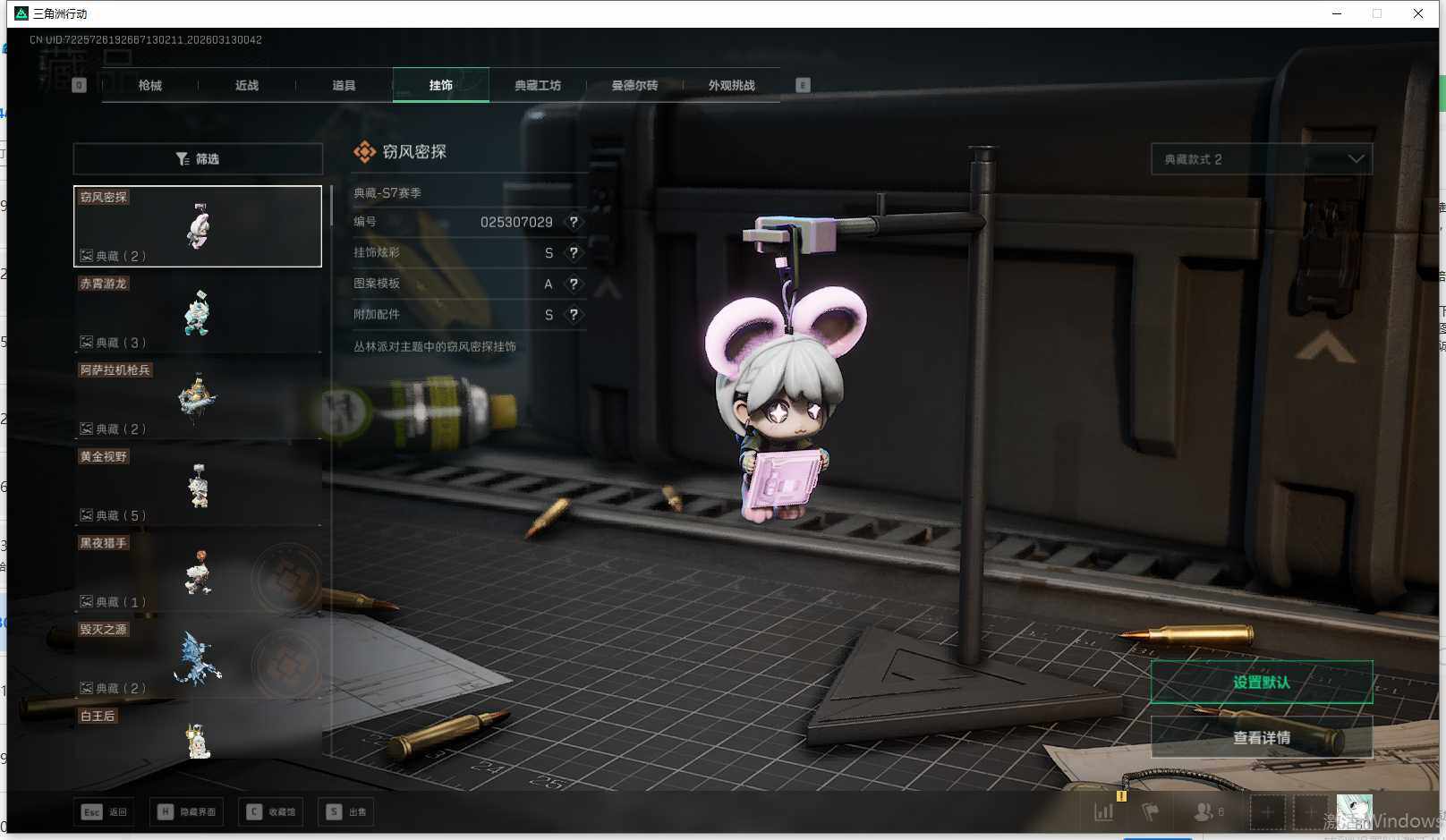Click the 窃风密探 title diamond icon
The width and height of the screenshot is (1446, 840).
(364, 152)
